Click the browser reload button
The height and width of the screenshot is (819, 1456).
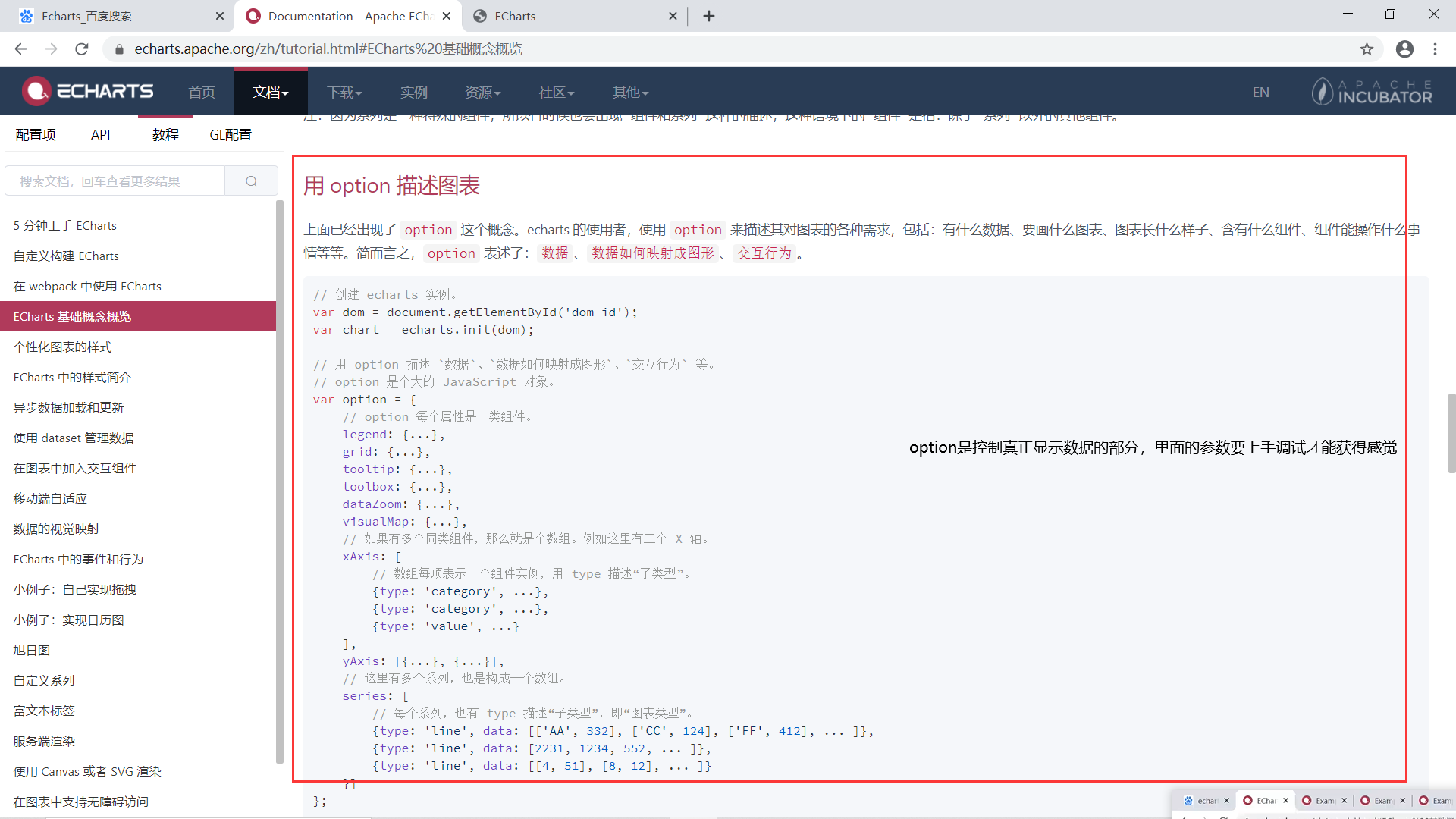coord(82,49)
